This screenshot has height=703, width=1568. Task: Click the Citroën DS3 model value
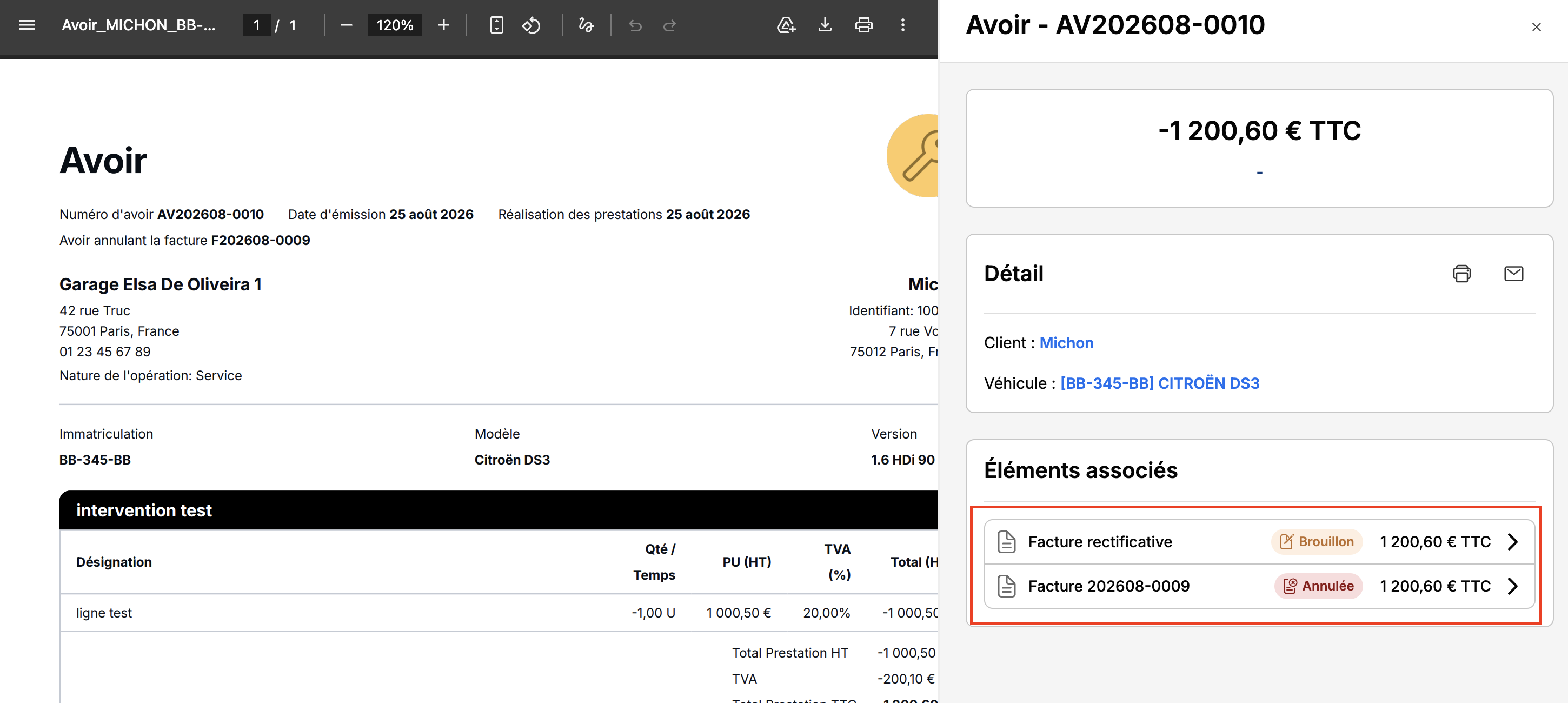point(512,460)
